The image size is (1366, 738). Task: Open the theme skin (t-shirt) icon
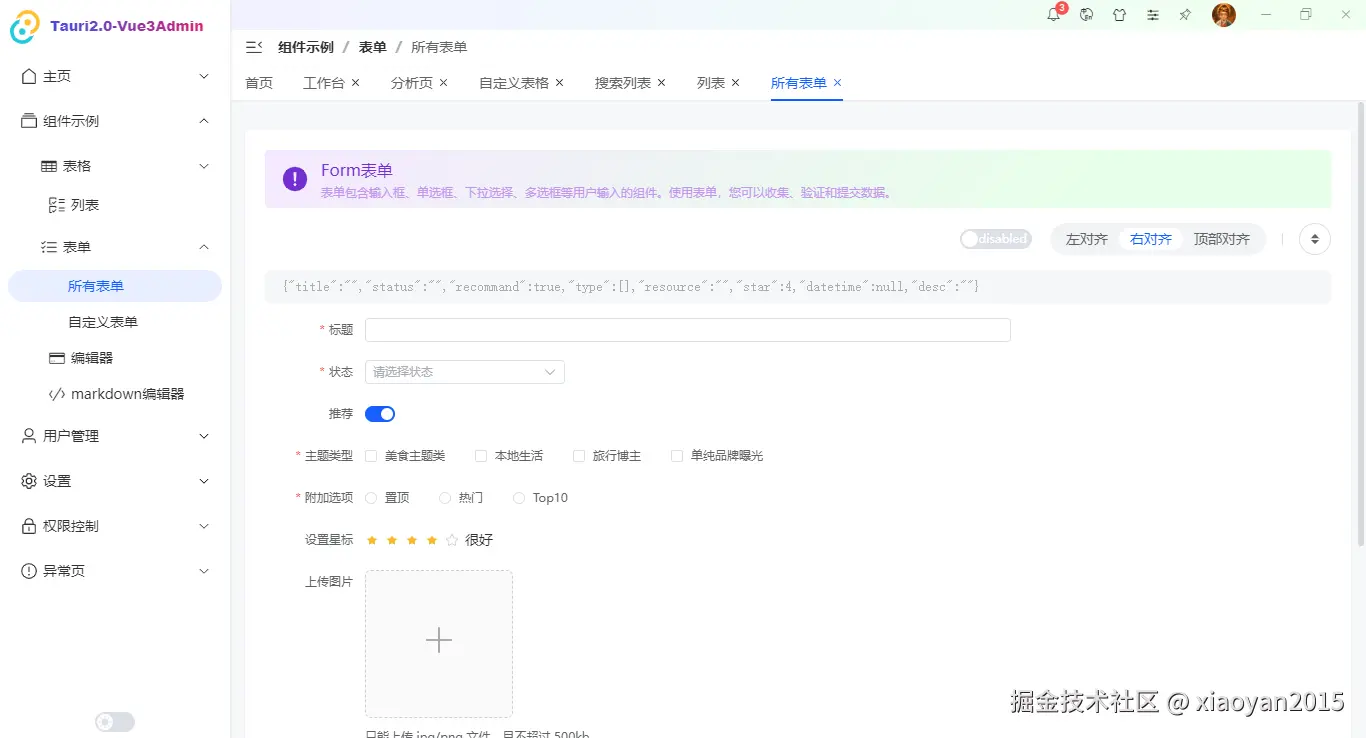pos(1119,15)
